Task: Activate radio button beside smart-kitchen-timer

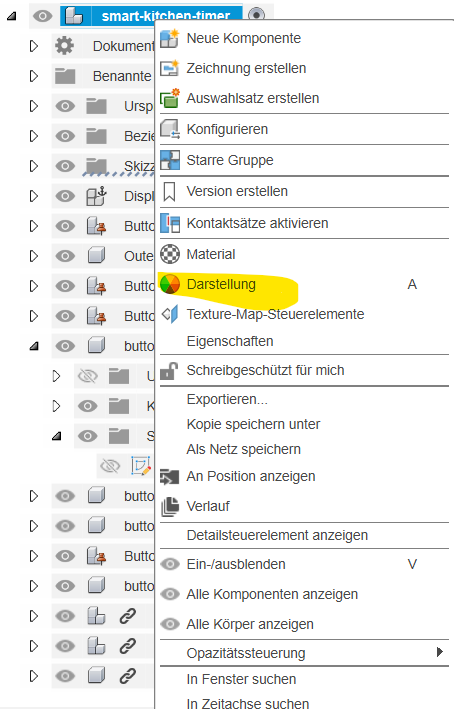Action: 256,14
